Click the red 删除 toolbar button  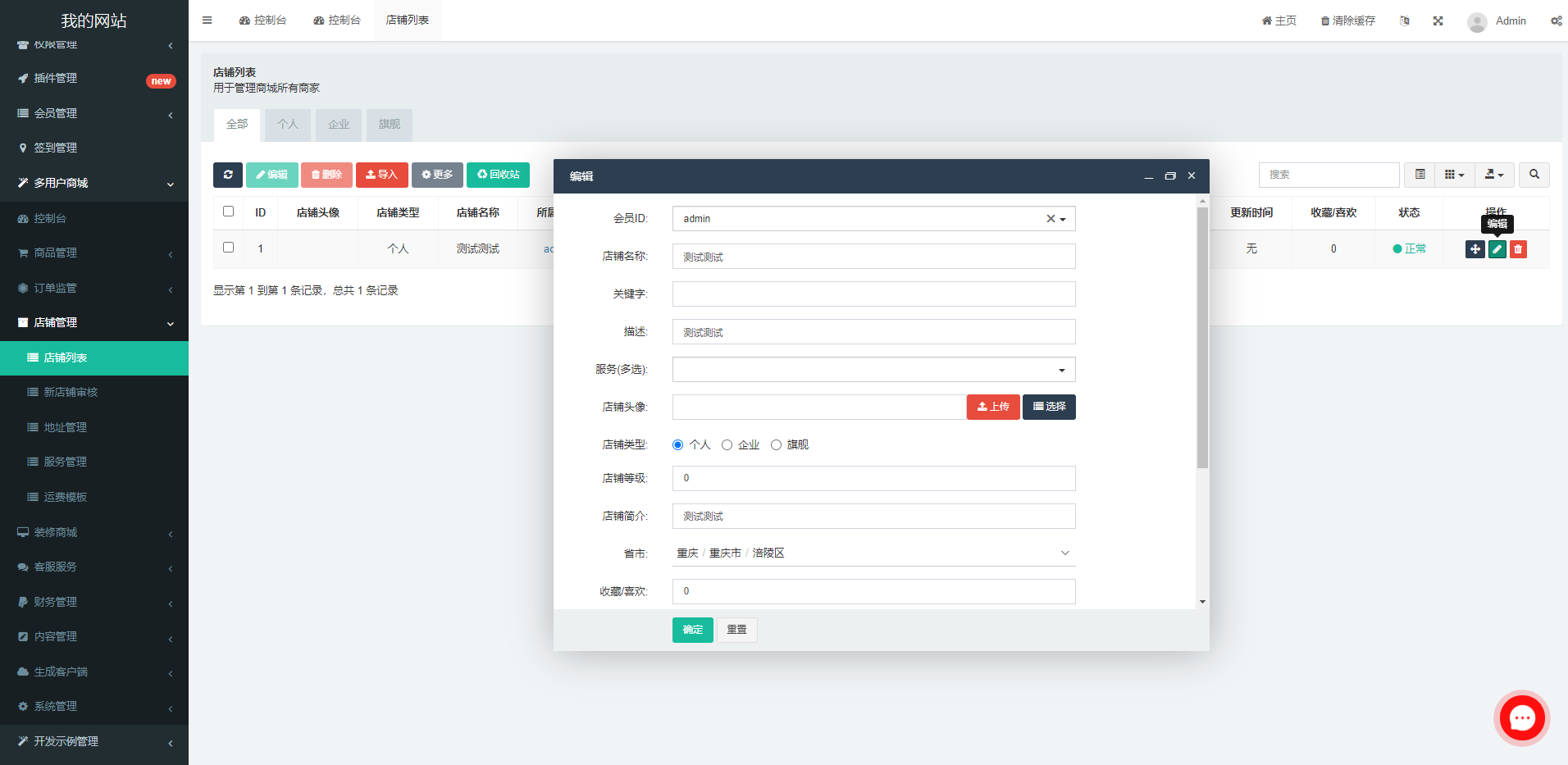coord(326,175)
